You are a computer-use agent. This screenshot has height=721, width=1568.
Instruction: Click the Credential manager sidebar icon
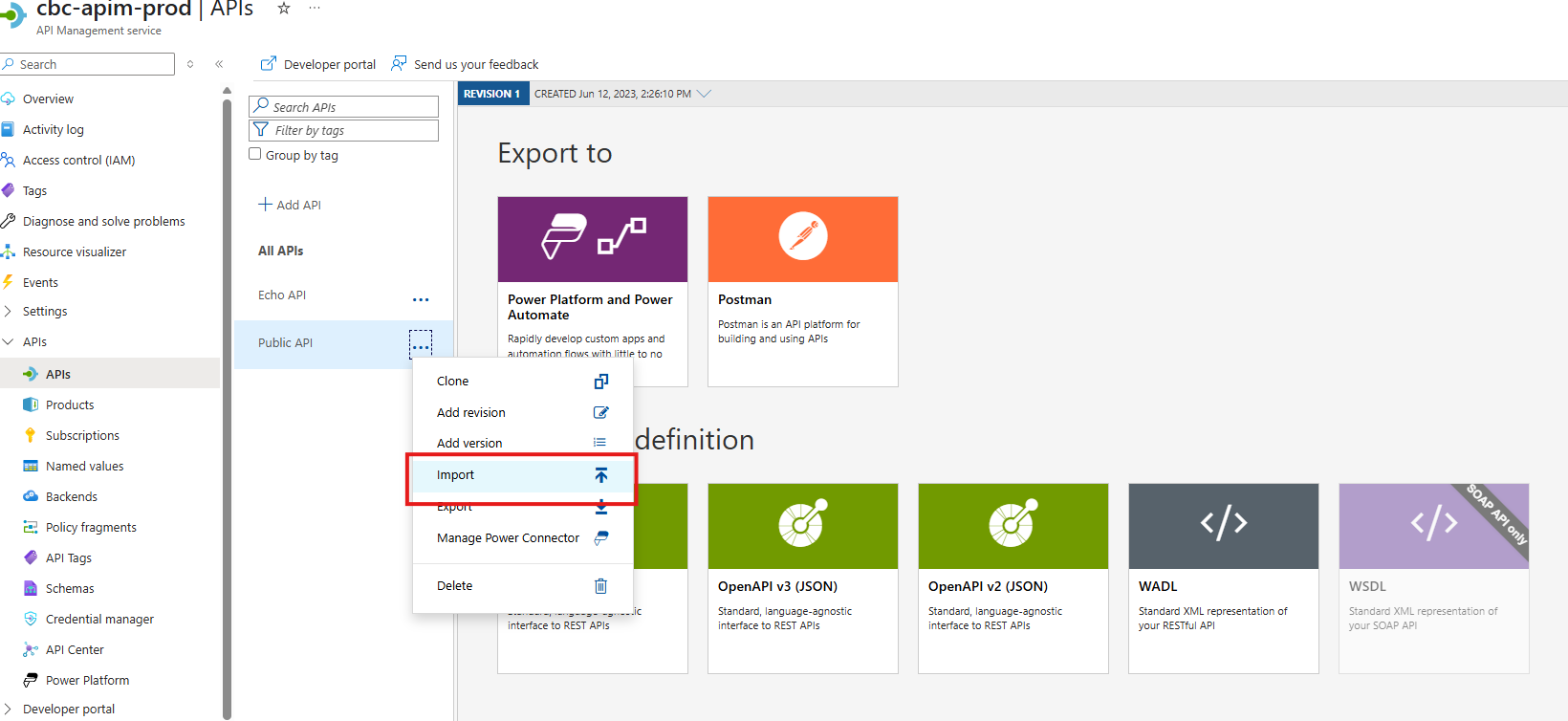[31, 619]
